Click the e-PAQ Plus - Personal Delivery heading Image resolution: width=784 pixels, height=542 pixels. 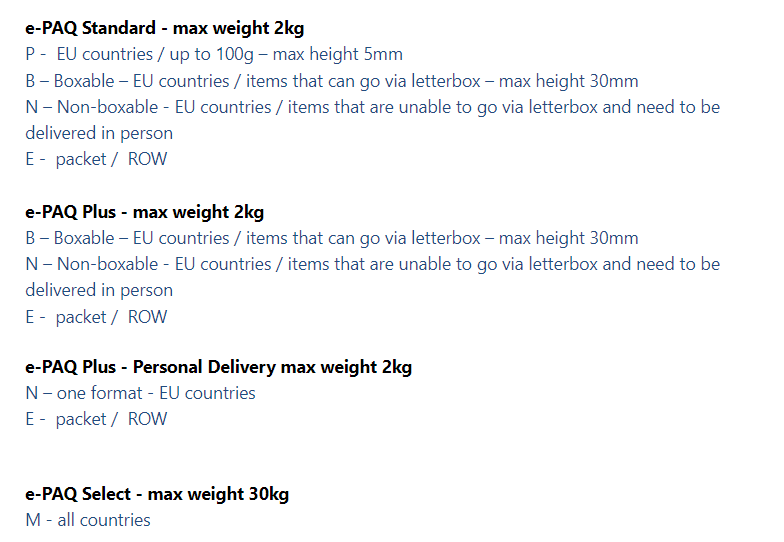[218, 367]
